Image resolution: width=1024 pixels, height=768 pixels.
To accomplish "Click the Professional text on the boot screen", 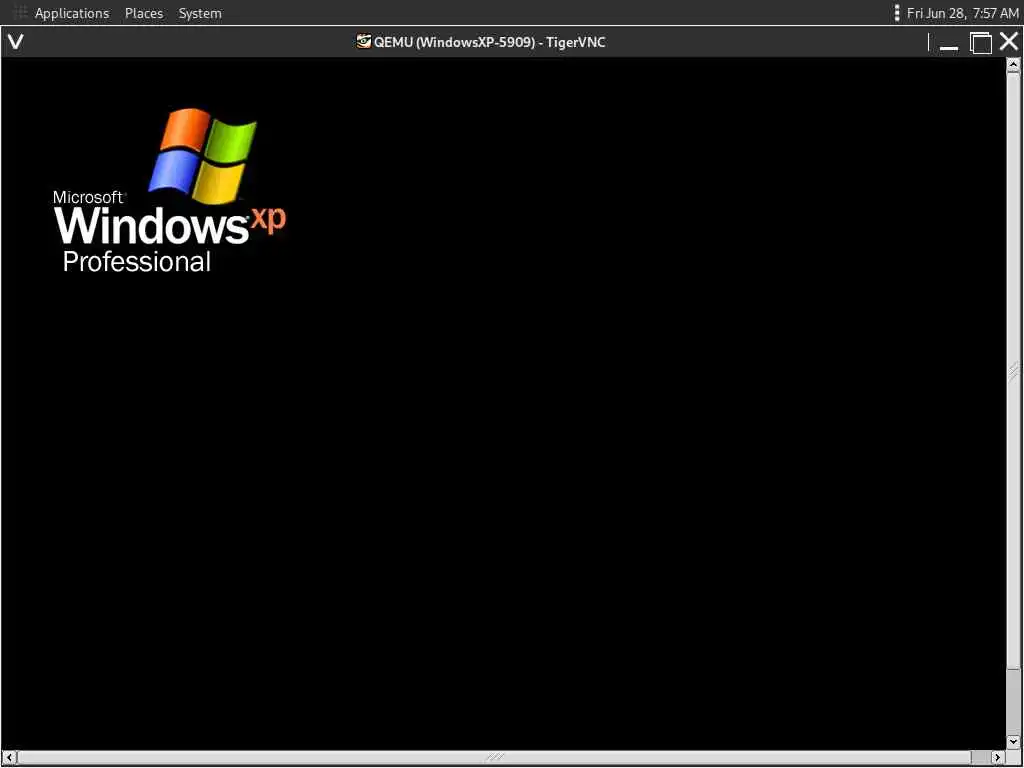I will point(136,263).
